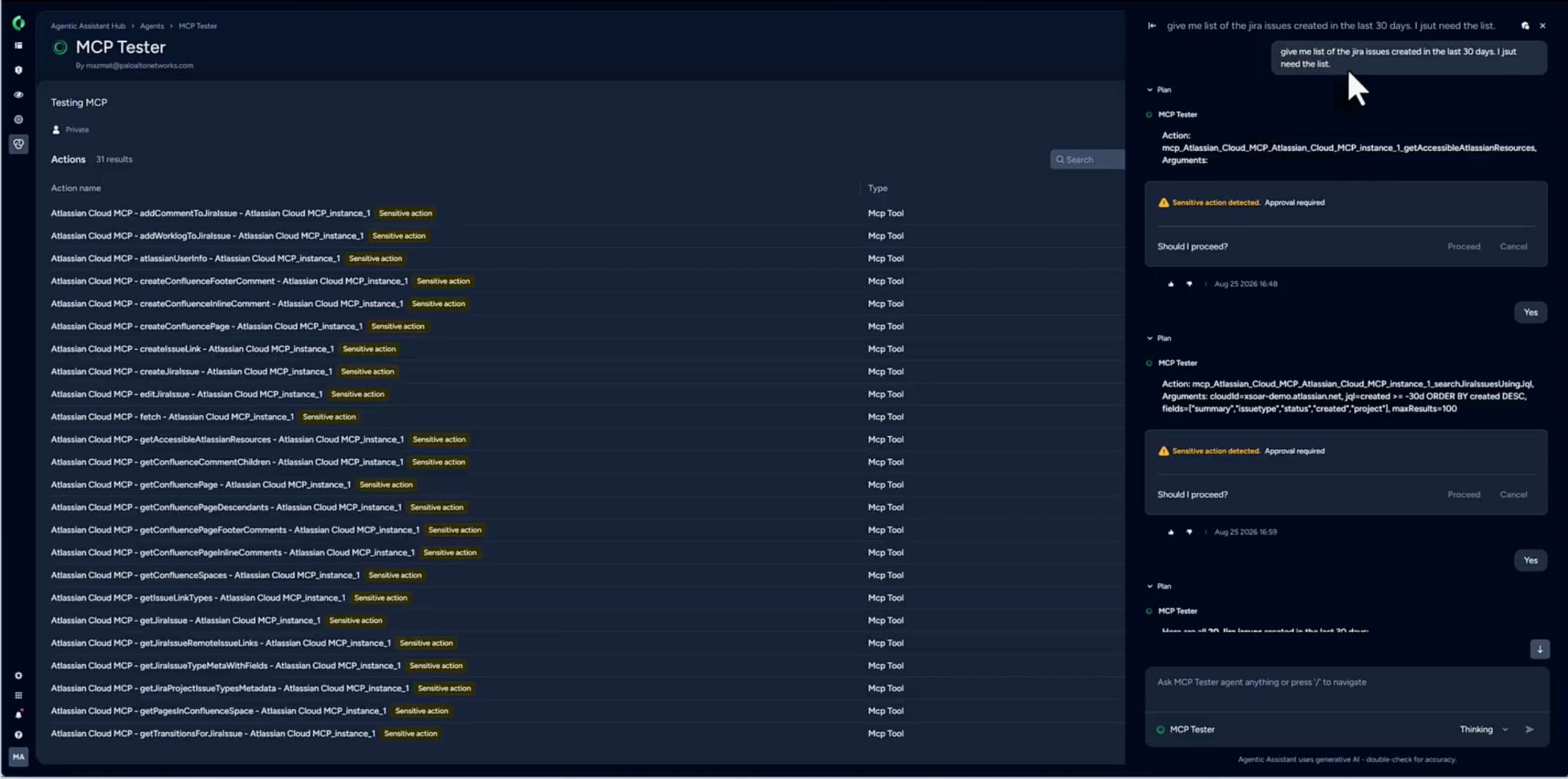Select the createConfluenceFooterComment action row
This screenshot has width=1568, height=779.
[x=586, y=281]
